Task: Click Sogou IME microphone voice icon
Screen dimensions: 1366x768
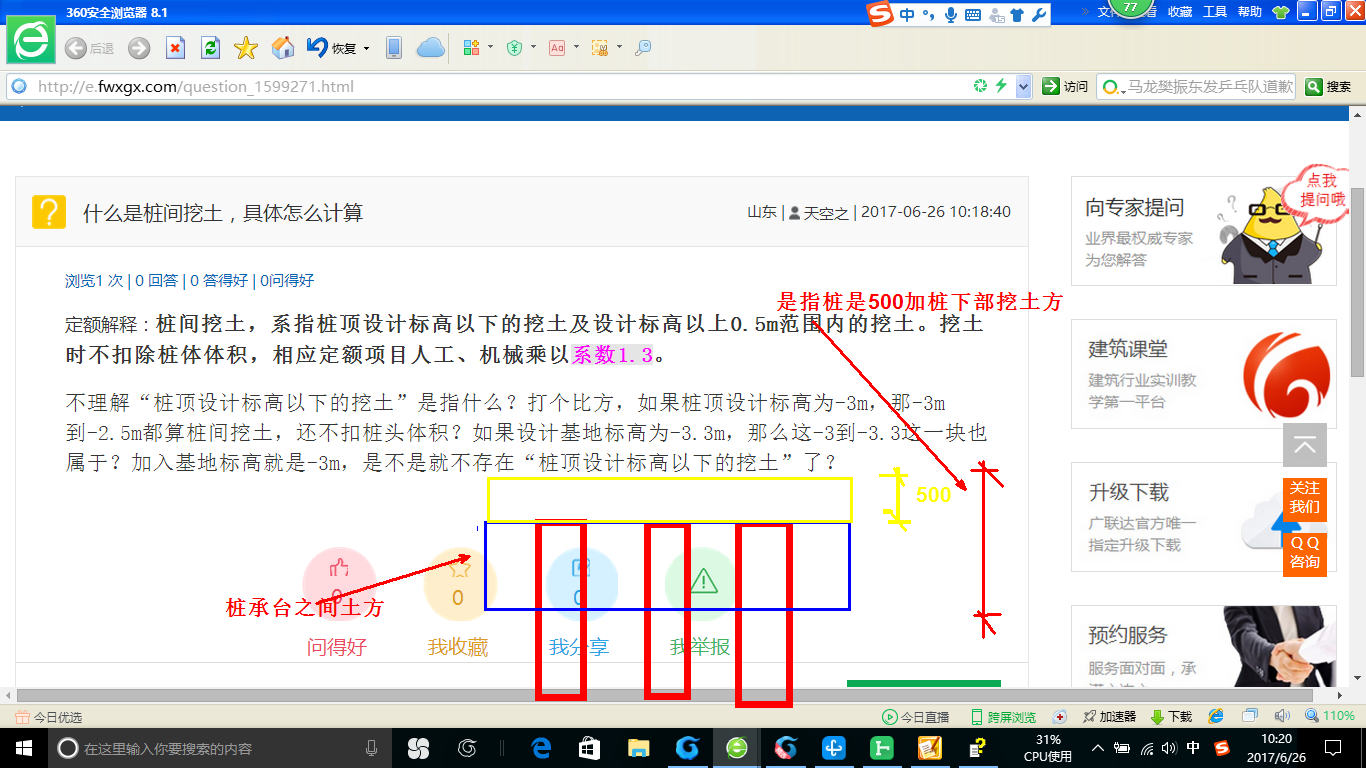Action: [950, 15]
